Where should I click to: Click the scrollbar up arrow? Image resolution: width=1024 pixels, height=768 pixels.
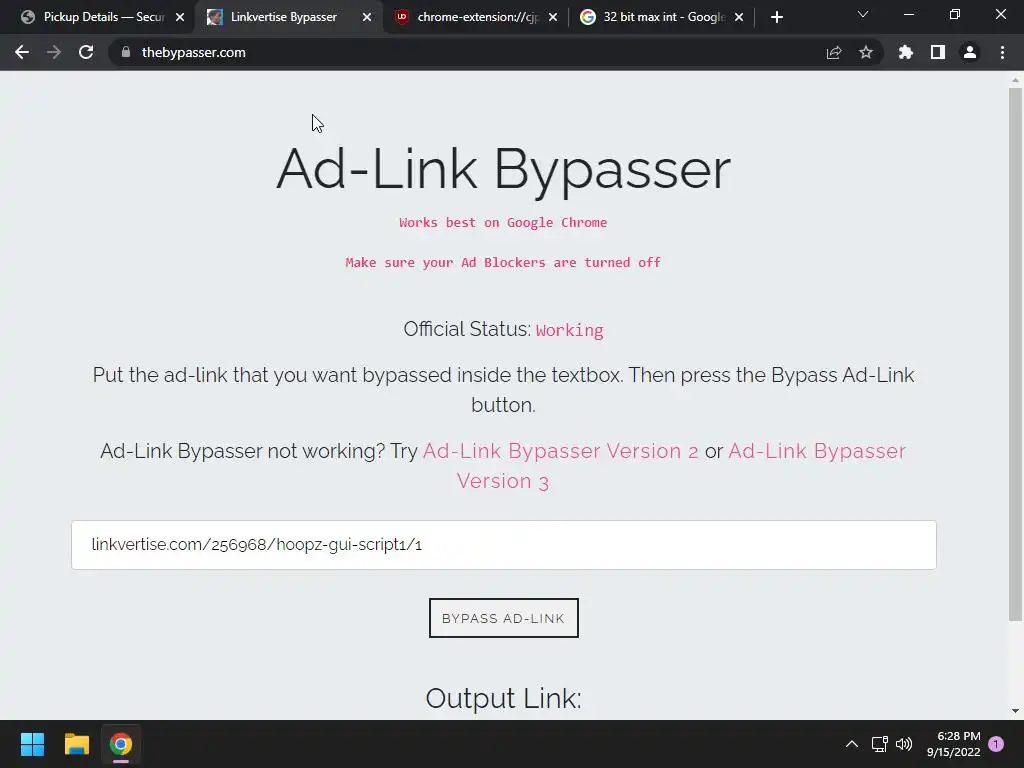tap(1015, 80)
